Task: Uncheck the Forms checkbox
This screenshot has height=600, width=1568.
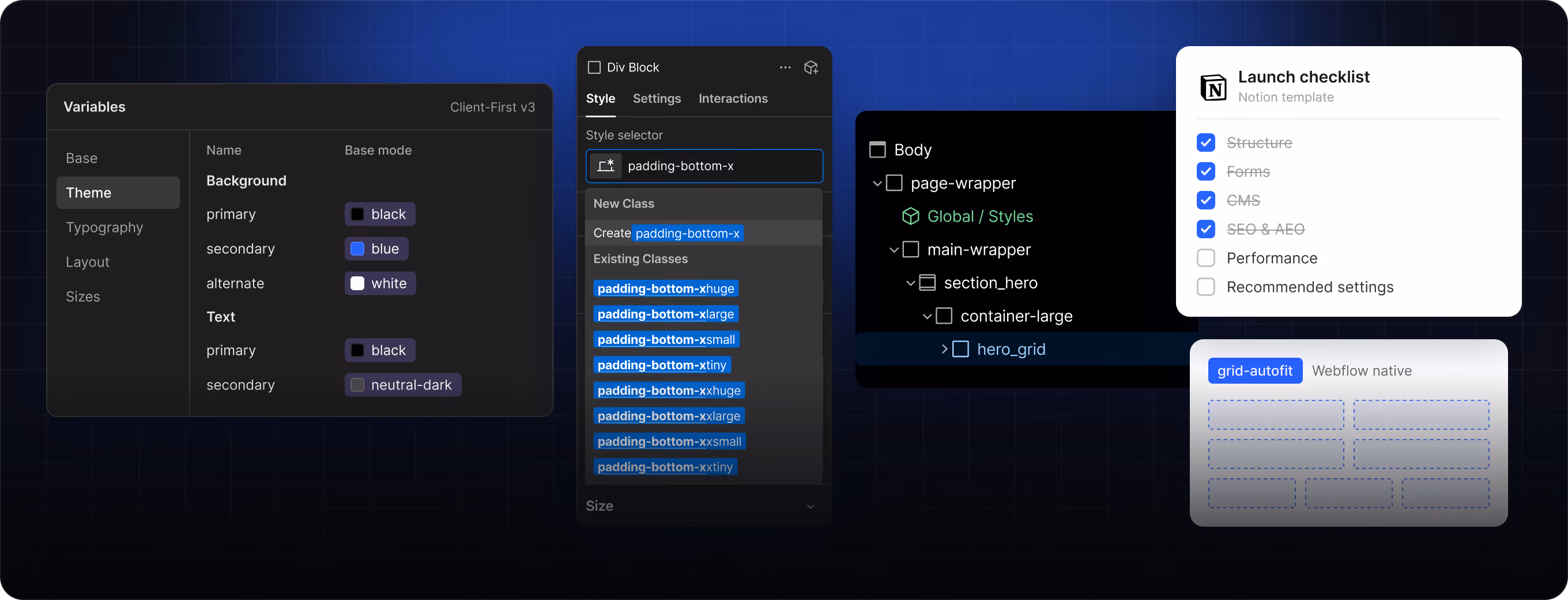Action: click(1205, 171)
